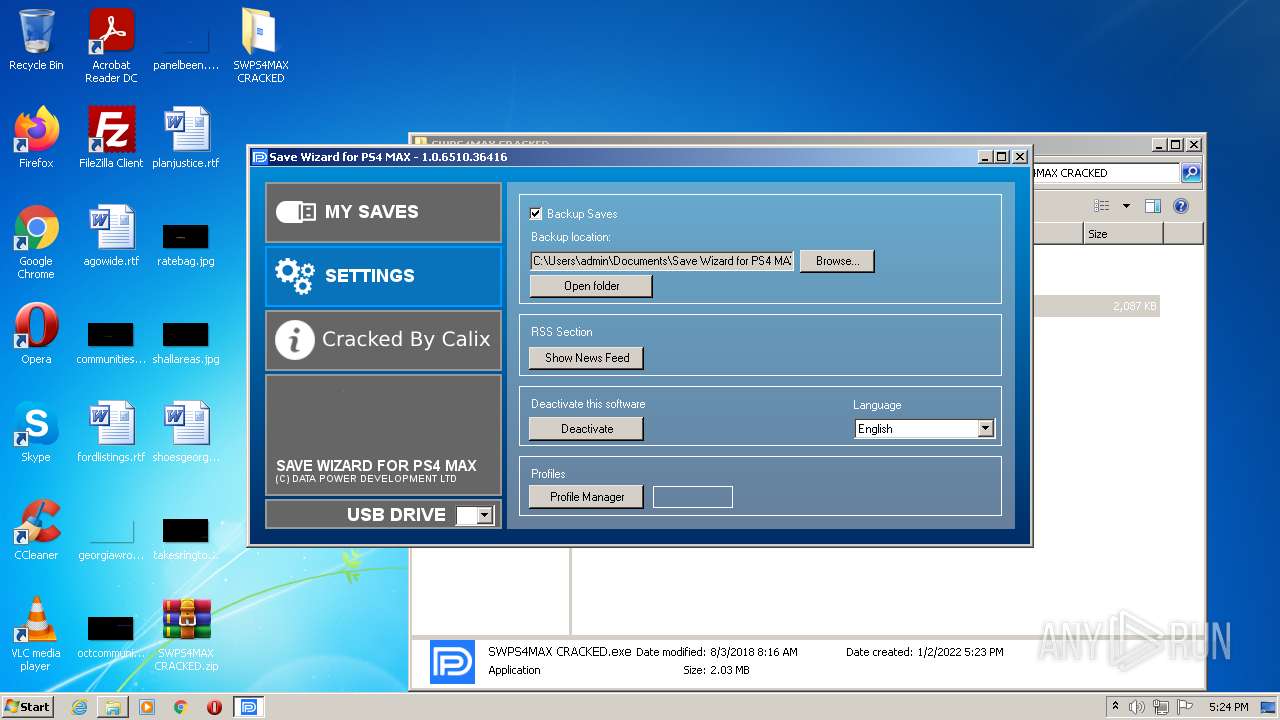Launch Skype desktop shortcut
Viewport: 1280px width, 720px height.
36,432
